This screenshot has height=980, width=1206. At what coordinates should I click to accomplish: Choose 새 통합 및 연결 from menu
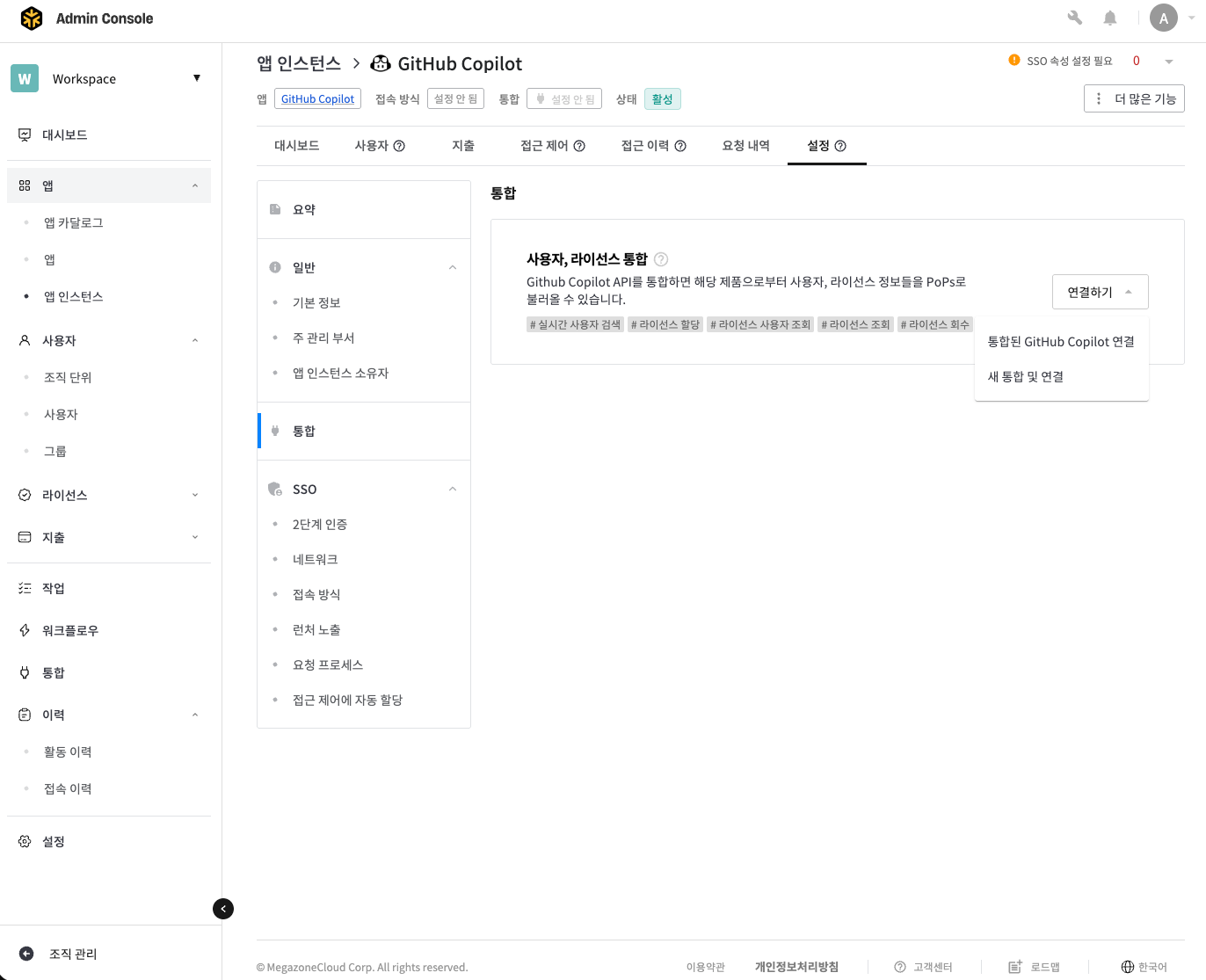pos(1026,377)
